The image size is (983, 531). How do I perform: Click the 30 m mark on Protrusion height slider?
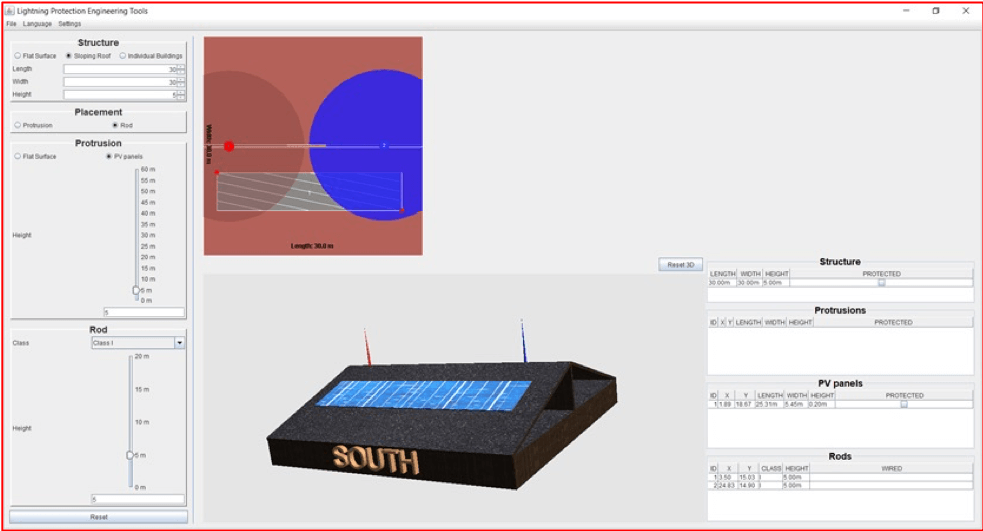click(x=148, y=235)
